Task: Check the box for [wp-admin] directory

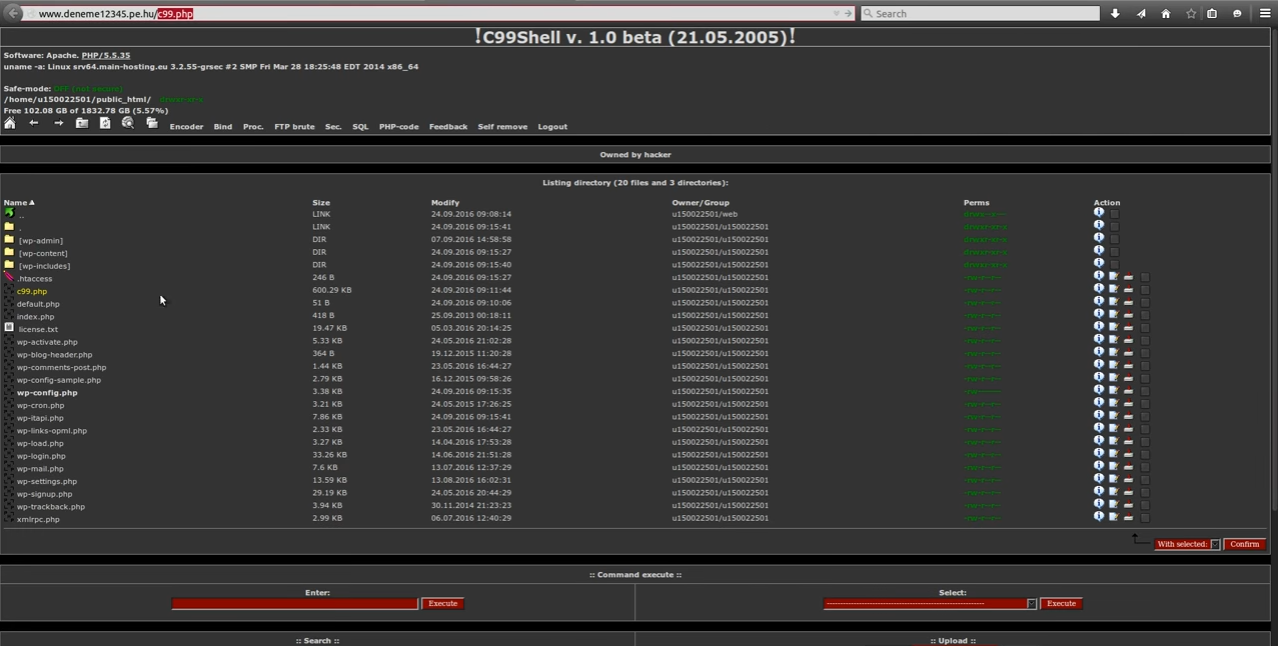Action: coord(1114,239)
